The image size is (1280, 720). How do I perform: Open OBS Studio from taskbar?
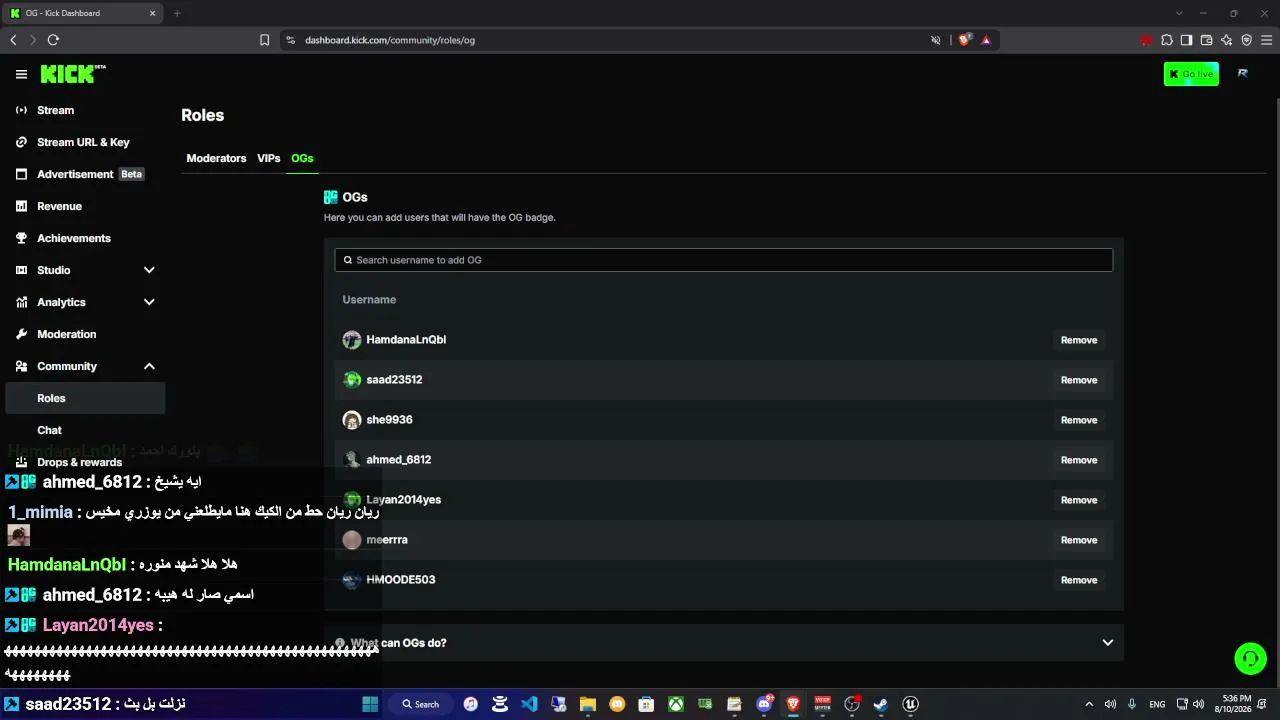pos(852,704)
